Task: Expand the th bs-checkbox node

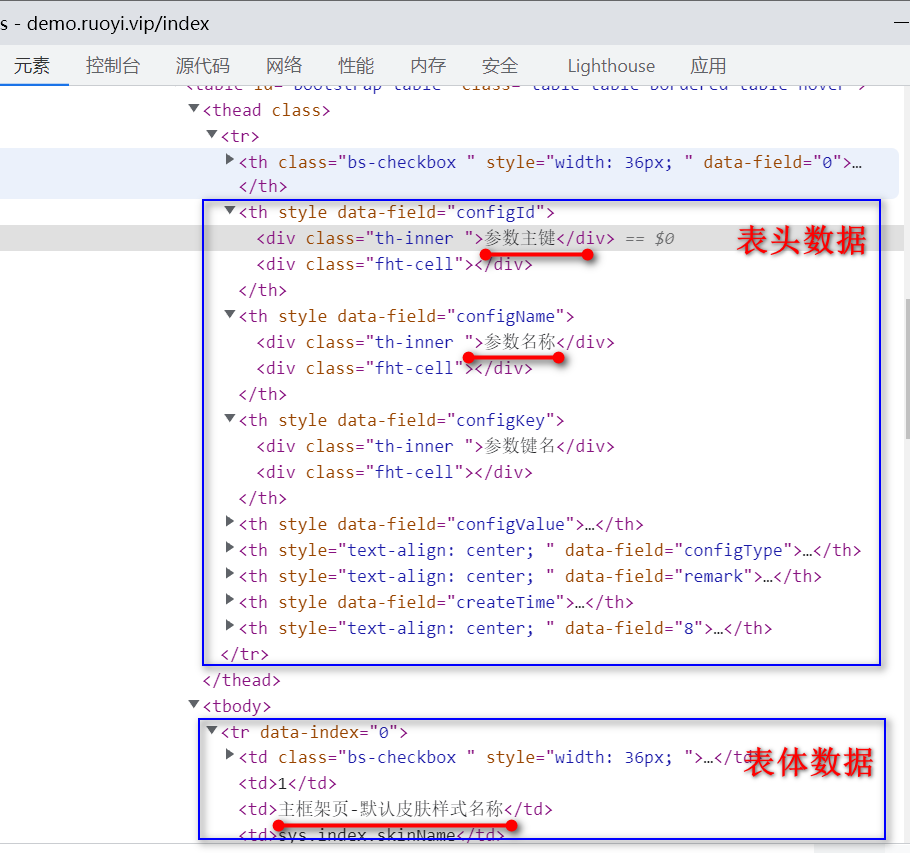Action: pyautogui.click(x=230, y=160)
